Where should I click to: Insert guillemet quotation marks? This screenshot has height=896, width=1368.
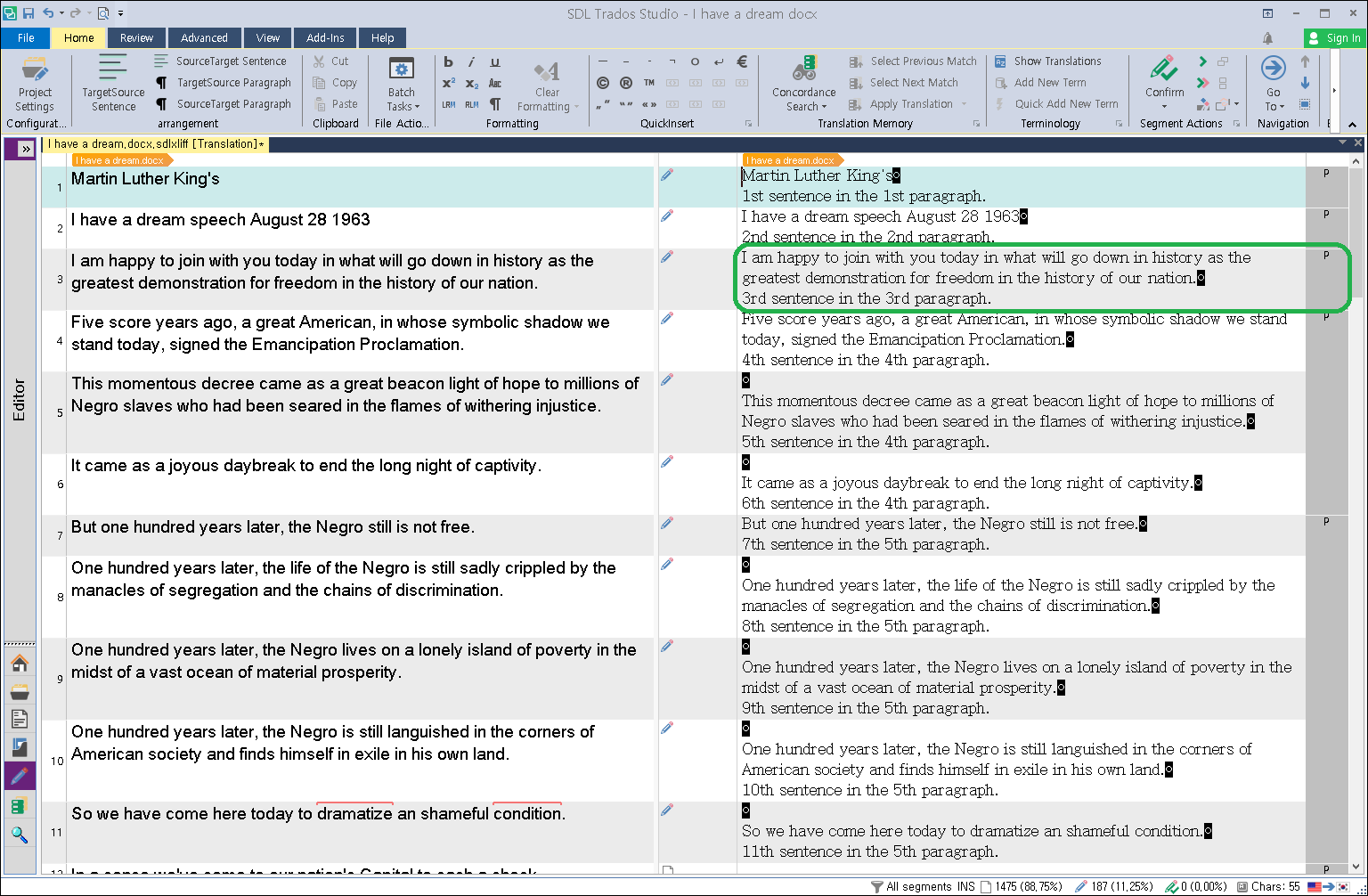[x=649, y=104]
